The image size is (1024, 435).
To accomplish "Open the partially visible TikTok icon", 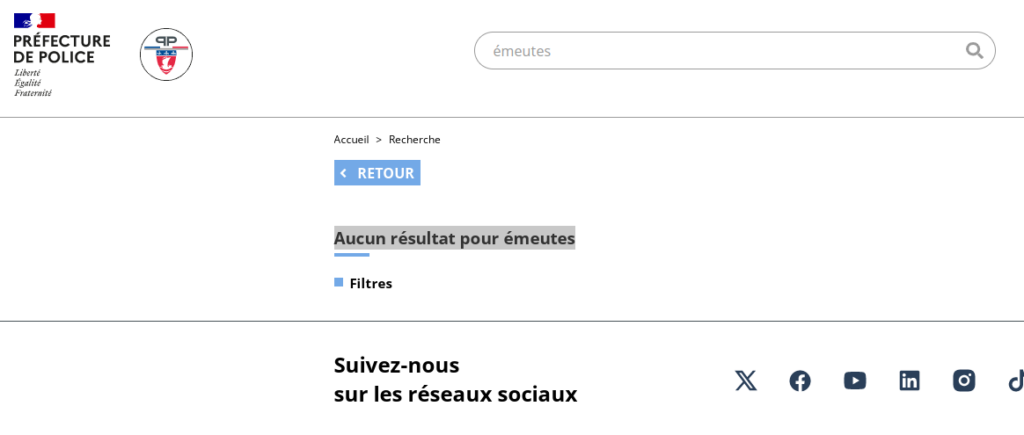I will click(1015, 380).
